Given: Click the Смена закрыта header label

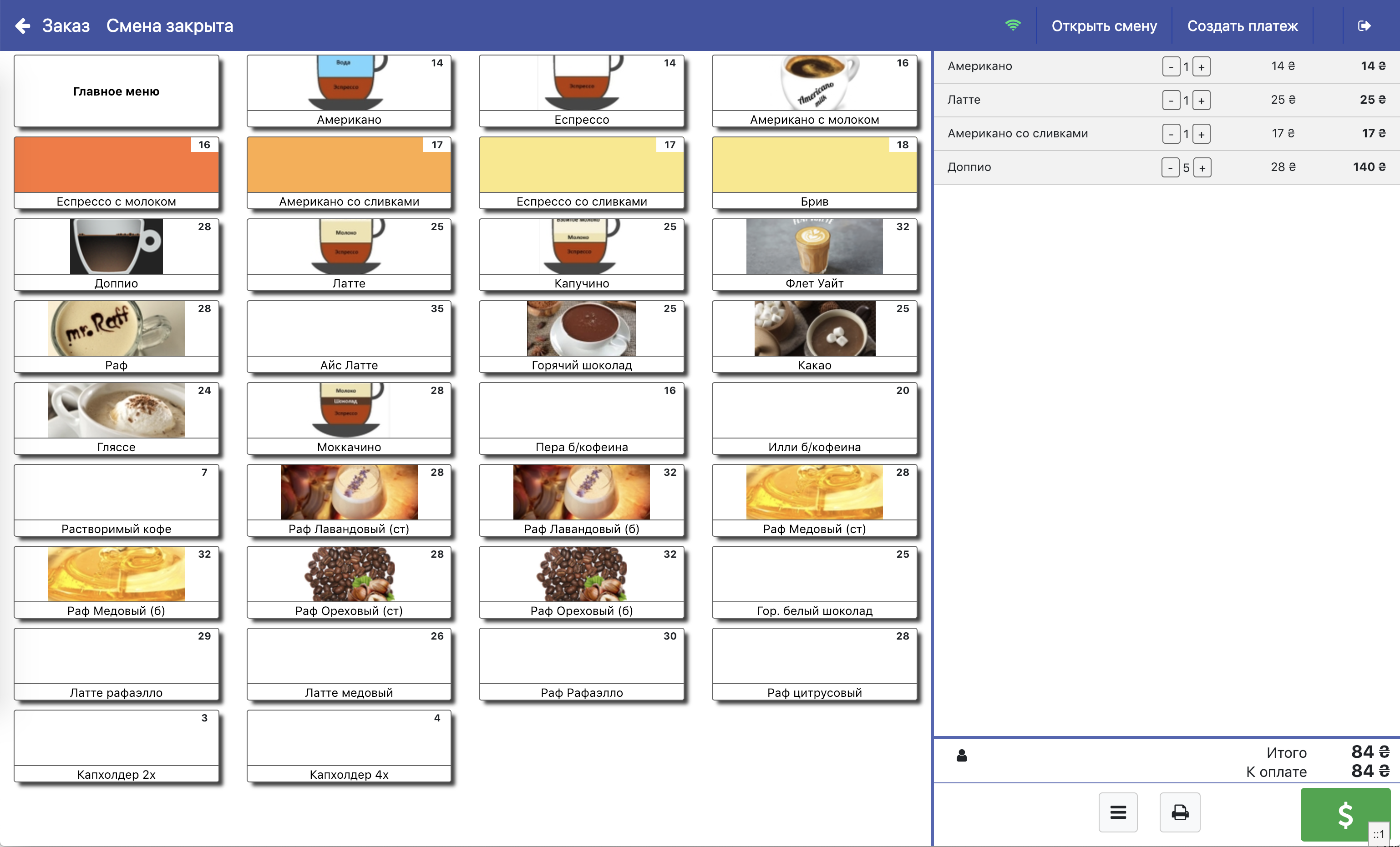Looking at the screenshot, I should (x=169, y=25).
